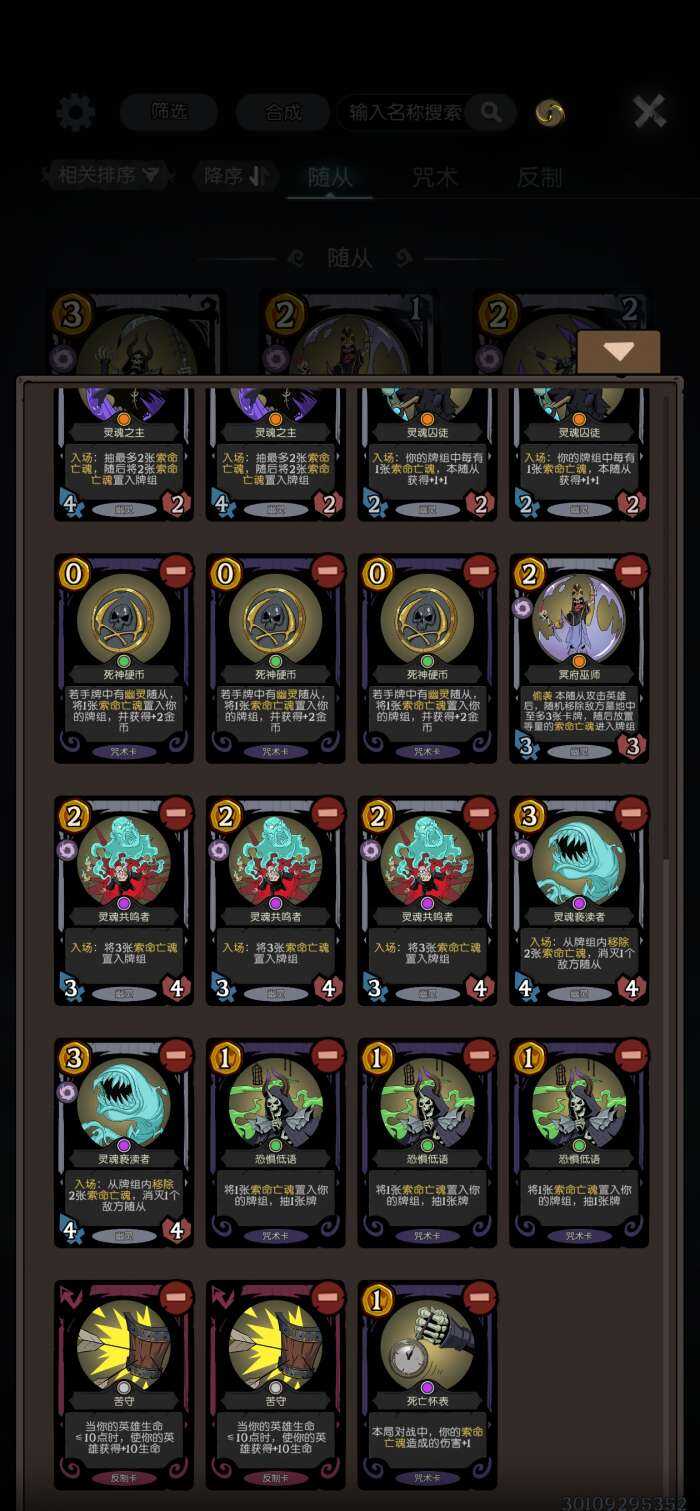
Task: Tap the gold swirl currency icon
Action: click(549, 113)
